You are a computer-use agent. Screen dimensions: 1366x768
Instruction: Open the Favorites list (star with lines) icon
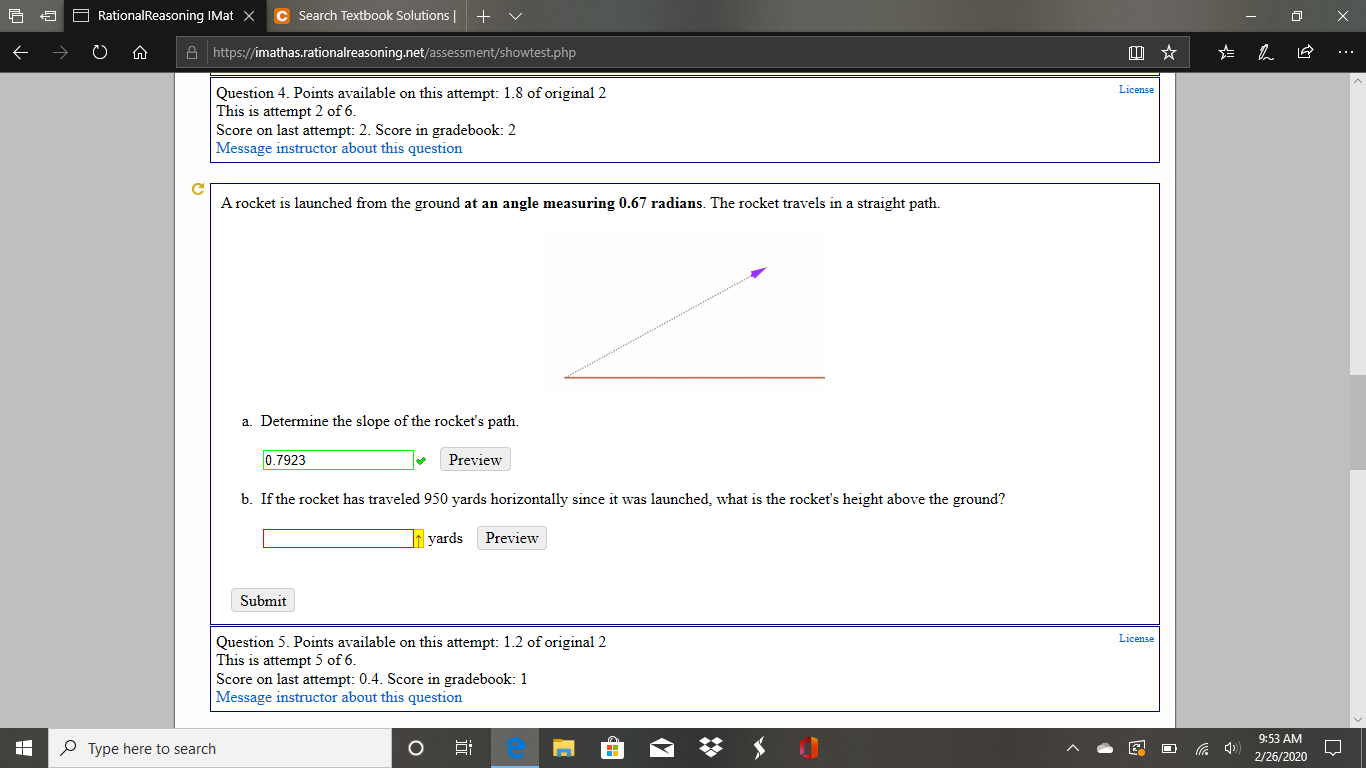tap(1226, 52)
